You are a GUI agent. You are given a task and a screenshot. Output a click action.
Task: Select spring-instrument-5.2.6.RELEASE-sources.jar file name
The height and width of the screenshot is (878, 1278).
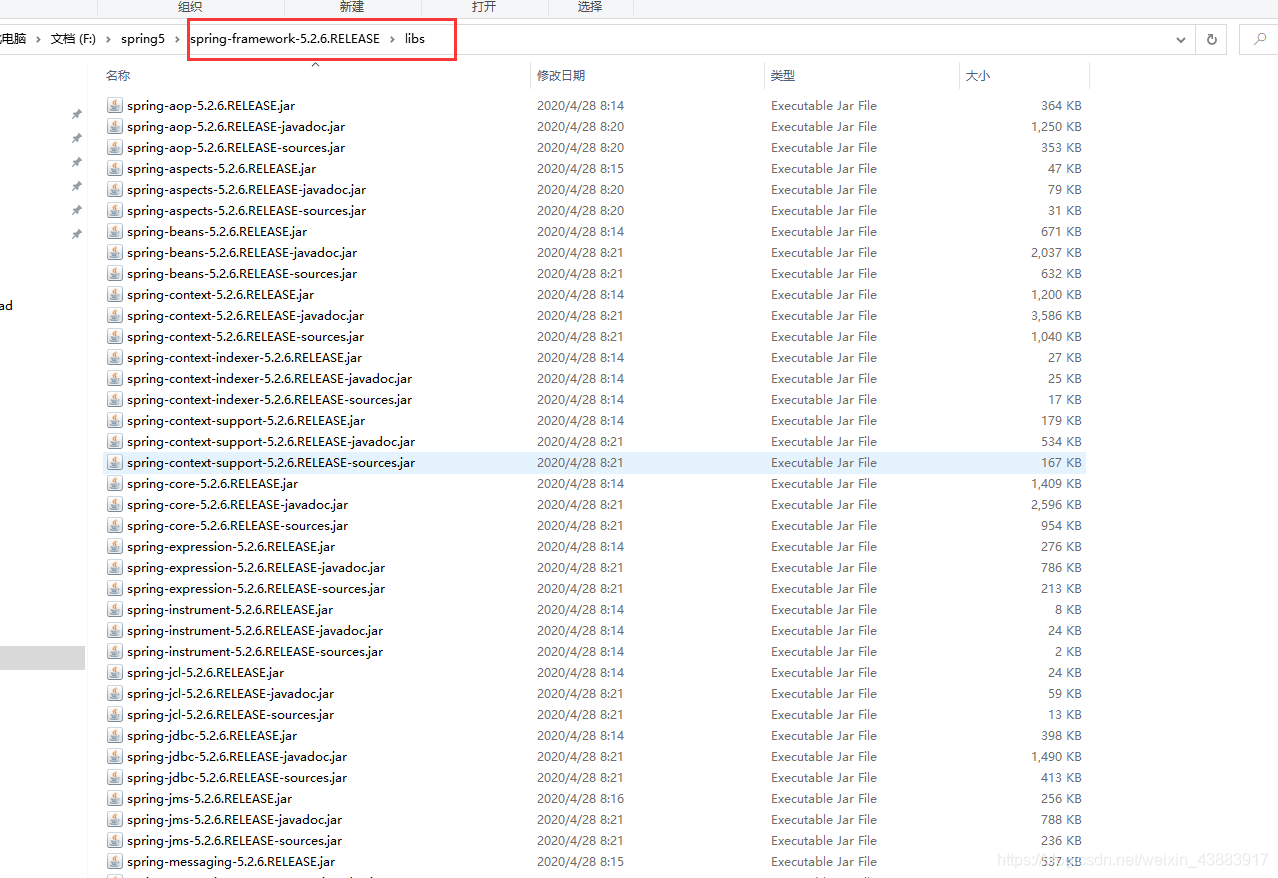click(x=255, y=651)
